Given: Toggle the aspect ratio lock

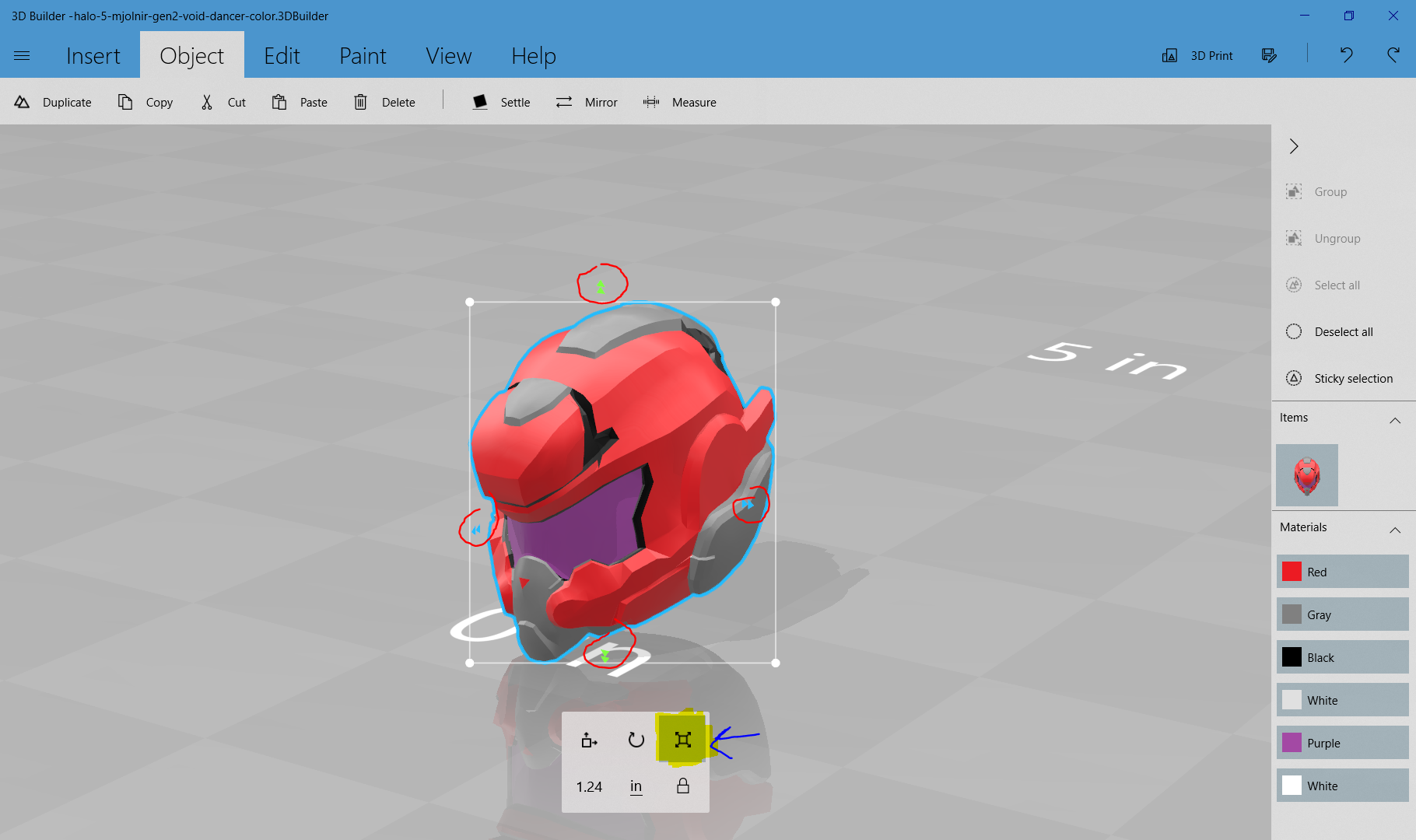Looking at the screenshot, I should tap(683, 786).
